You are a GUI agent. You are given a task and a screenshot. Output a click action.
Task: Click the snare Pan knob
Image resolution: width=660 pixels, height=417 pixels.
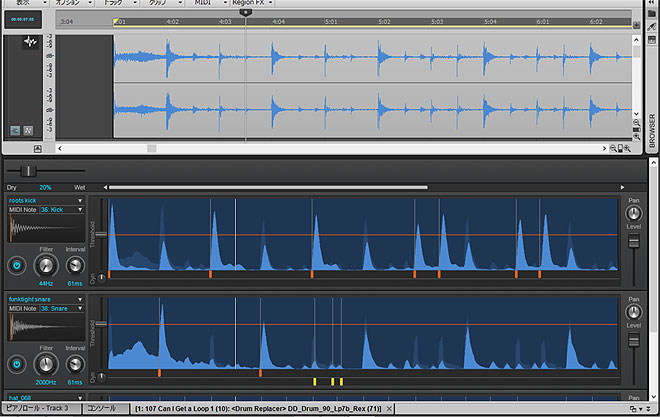(x=633, y=312)
